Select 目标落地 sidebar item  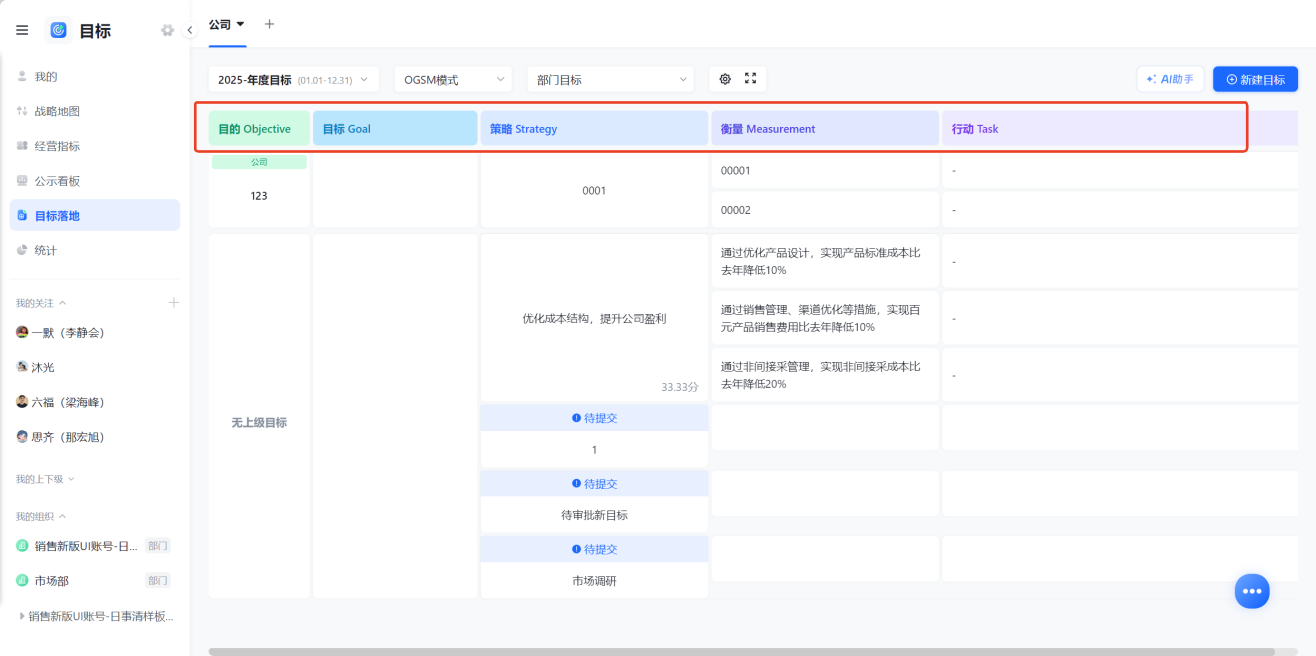tap(95, 215)
